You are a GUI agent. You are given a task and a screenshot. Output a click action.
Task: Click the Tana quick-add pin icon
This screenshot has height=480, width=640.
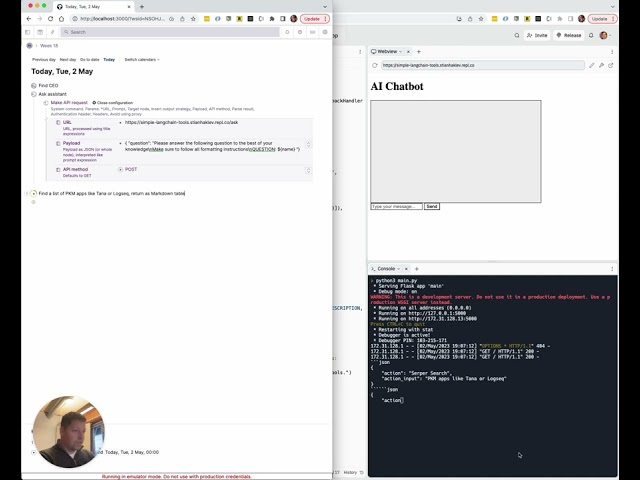pos(52,32)
